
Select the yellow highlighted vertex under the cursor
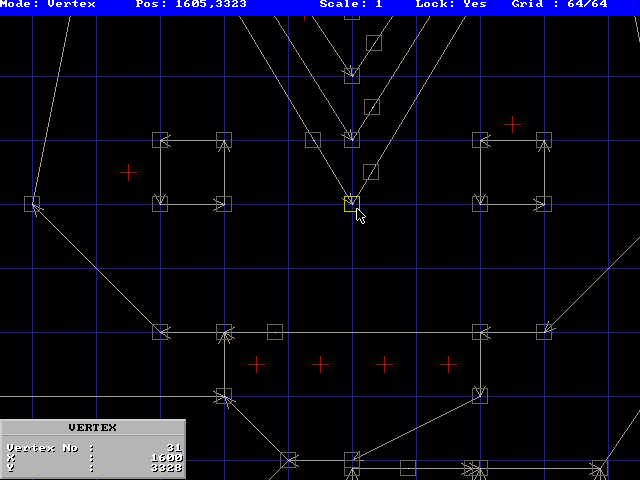point(351,204)
